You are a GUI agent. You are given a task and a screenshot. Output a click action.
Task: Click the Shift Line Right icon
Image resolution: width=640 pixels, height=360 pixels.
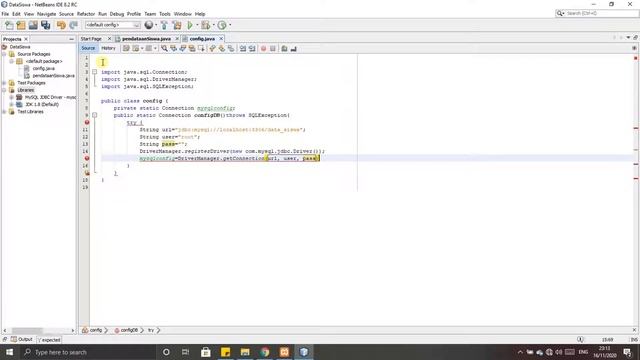tap(252, 49)
